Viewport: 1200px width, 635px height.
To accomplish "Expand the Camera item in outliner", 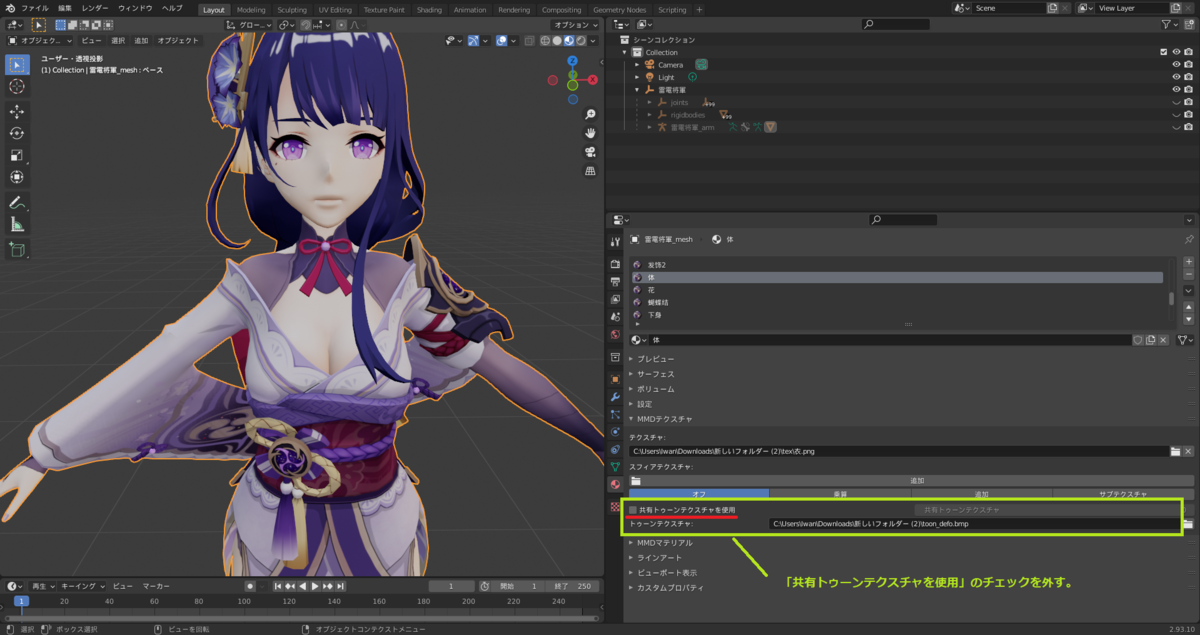I will pos(637,65).
